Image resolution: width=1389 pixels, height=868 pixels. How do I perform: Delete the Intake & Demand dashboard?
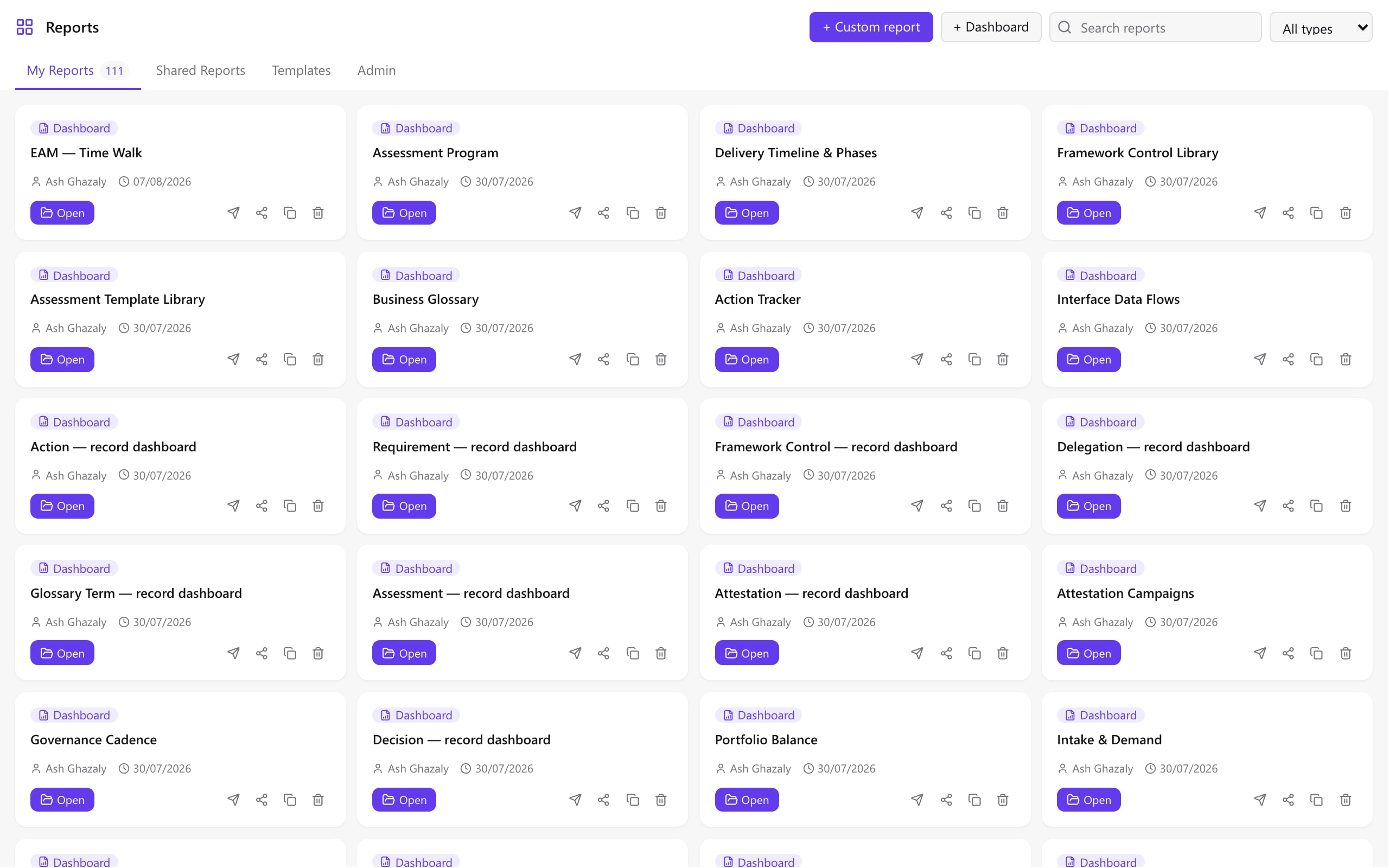(x=1346, y=800)
